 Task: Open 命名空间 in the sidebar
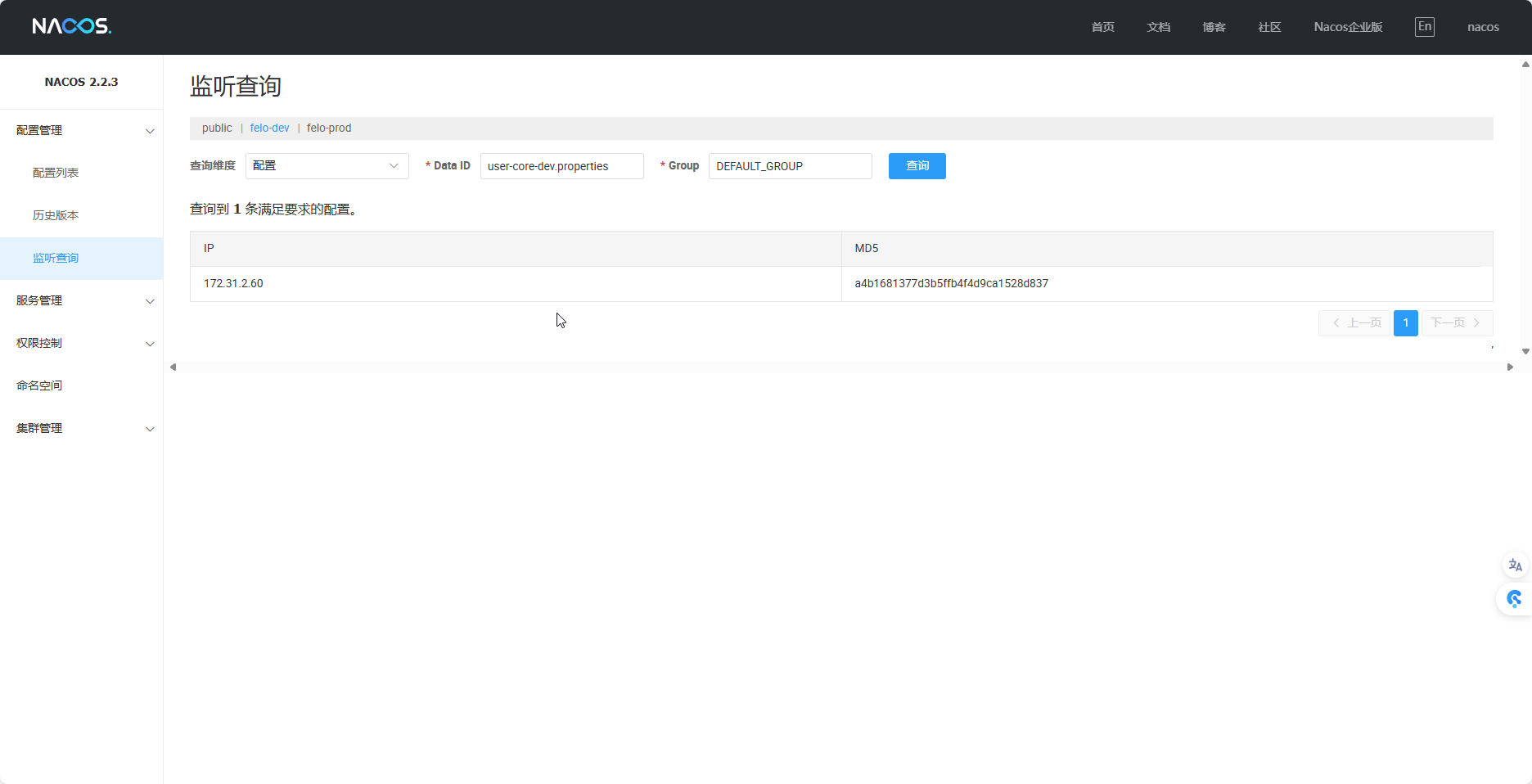(39, 385)
